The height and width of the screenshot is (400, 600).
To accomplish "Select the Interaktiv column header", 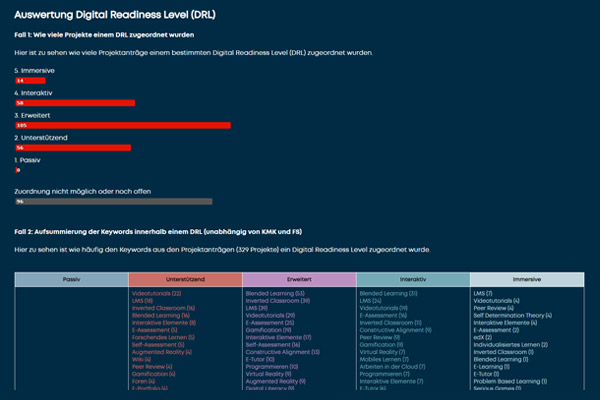I will 412,279.
